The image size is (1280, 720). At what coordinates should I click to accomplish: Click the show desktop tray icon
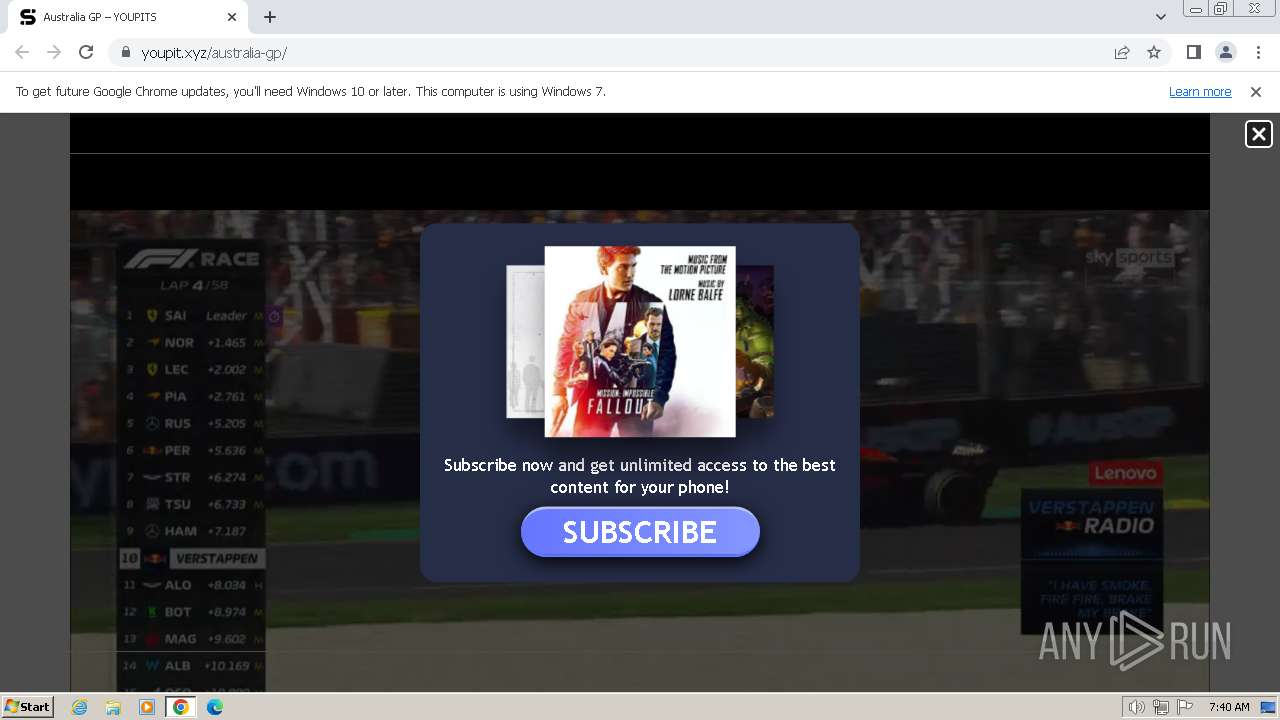click(x=1268, y=707)
